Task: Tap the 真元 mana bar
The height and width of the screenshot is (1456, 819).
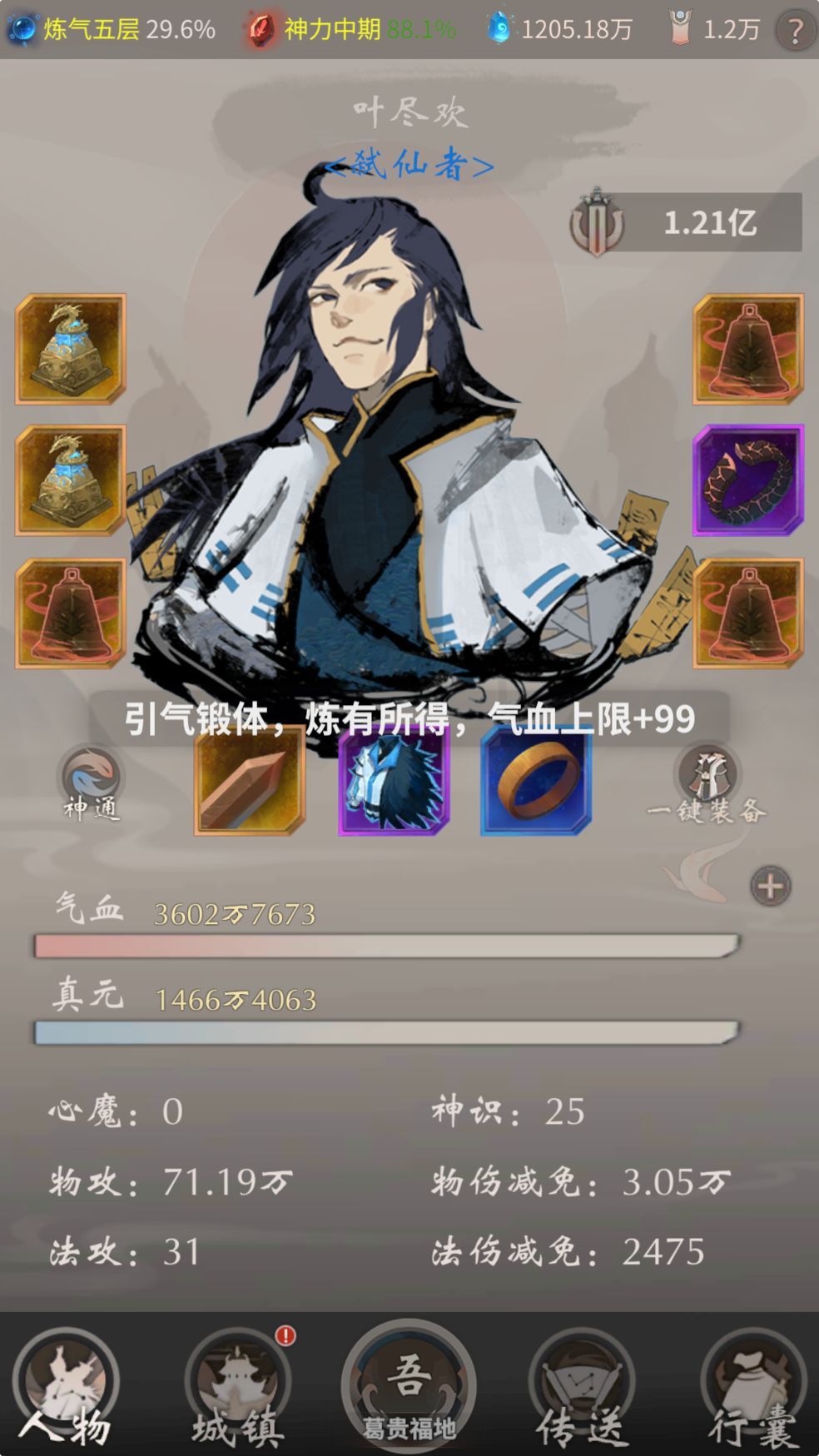Action: point(387,1032)
